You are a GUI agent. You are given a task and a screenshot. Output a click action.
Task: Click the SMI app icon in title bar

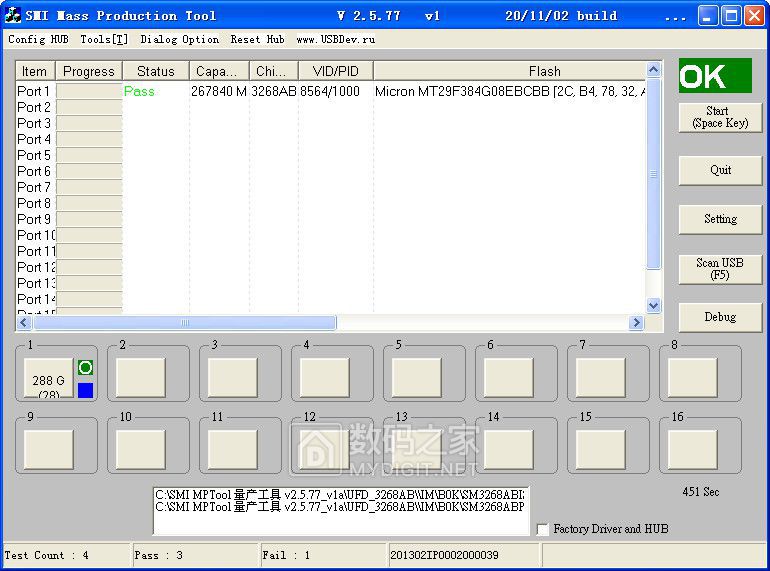coord(12,15)
